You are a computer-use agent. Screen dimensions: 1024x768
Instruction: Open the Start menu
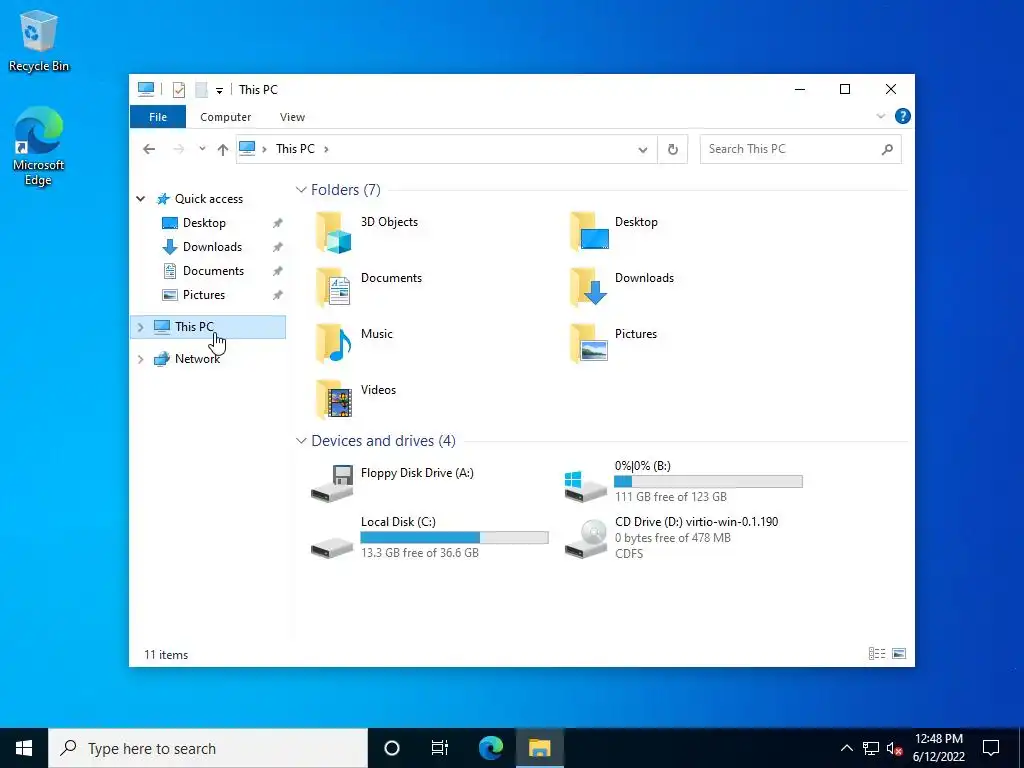(x=24, y=748)
